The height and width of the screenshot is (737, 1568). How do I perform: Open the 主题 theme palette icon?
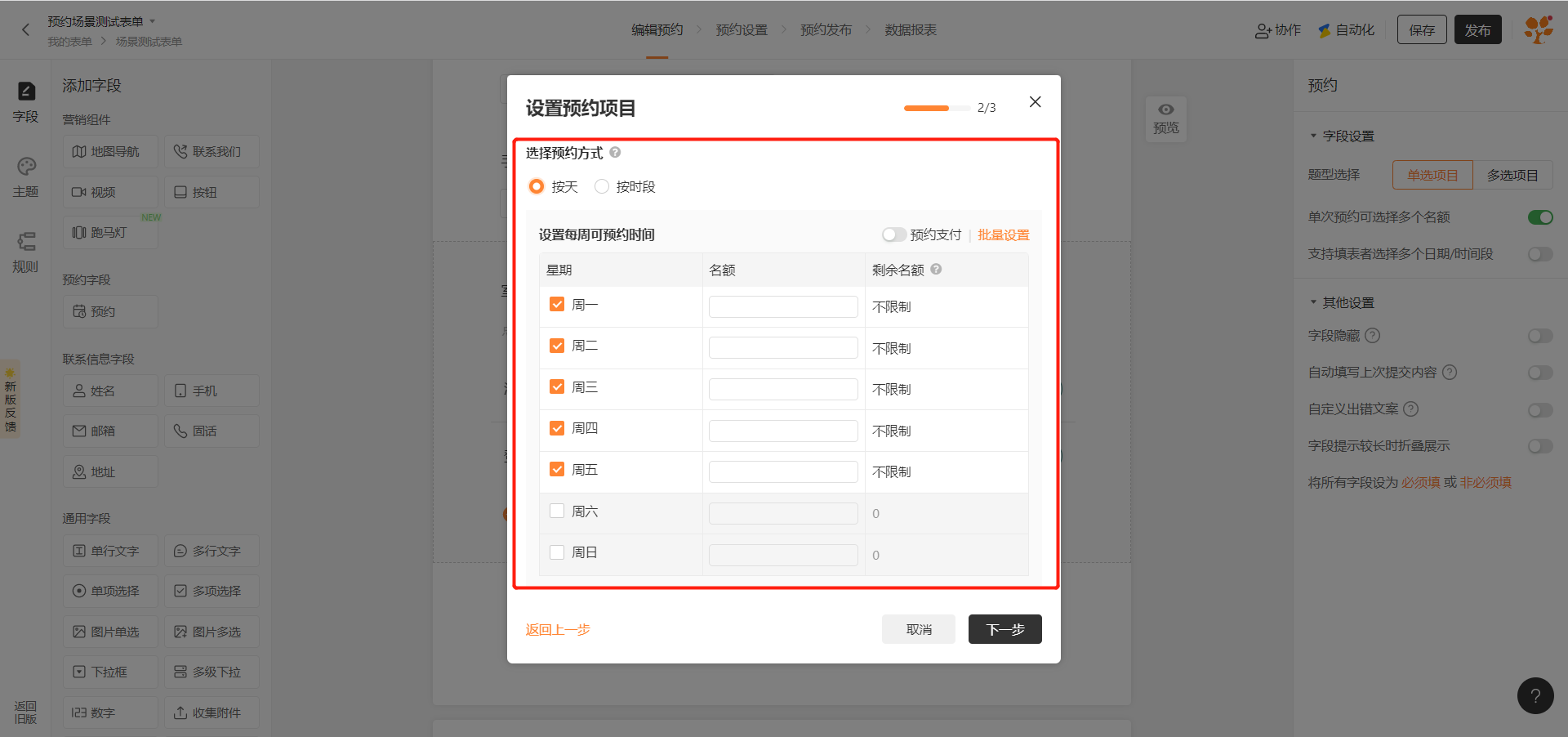click(x=26, y=167)
